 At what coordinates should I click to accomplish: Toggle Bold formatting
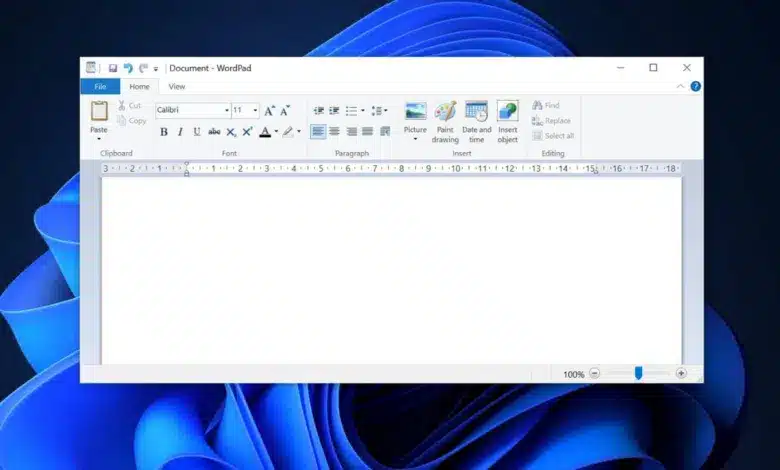(164, 132)
